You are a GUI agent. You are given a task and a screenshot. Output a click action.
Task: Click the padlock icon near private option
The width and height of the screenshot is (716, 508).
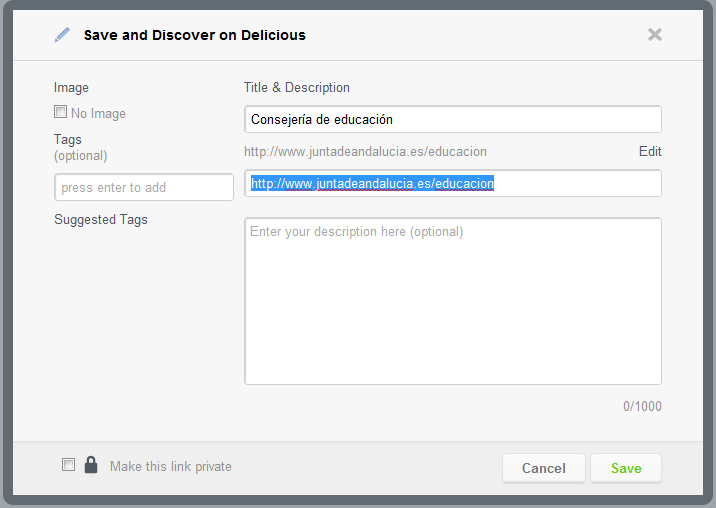(91, 465)
